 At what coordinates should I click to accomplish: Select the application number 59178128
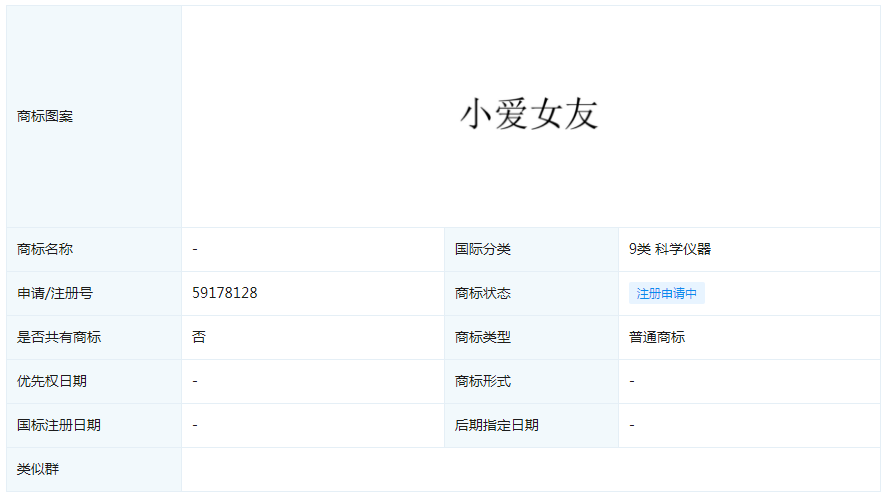tap(225, 293)
